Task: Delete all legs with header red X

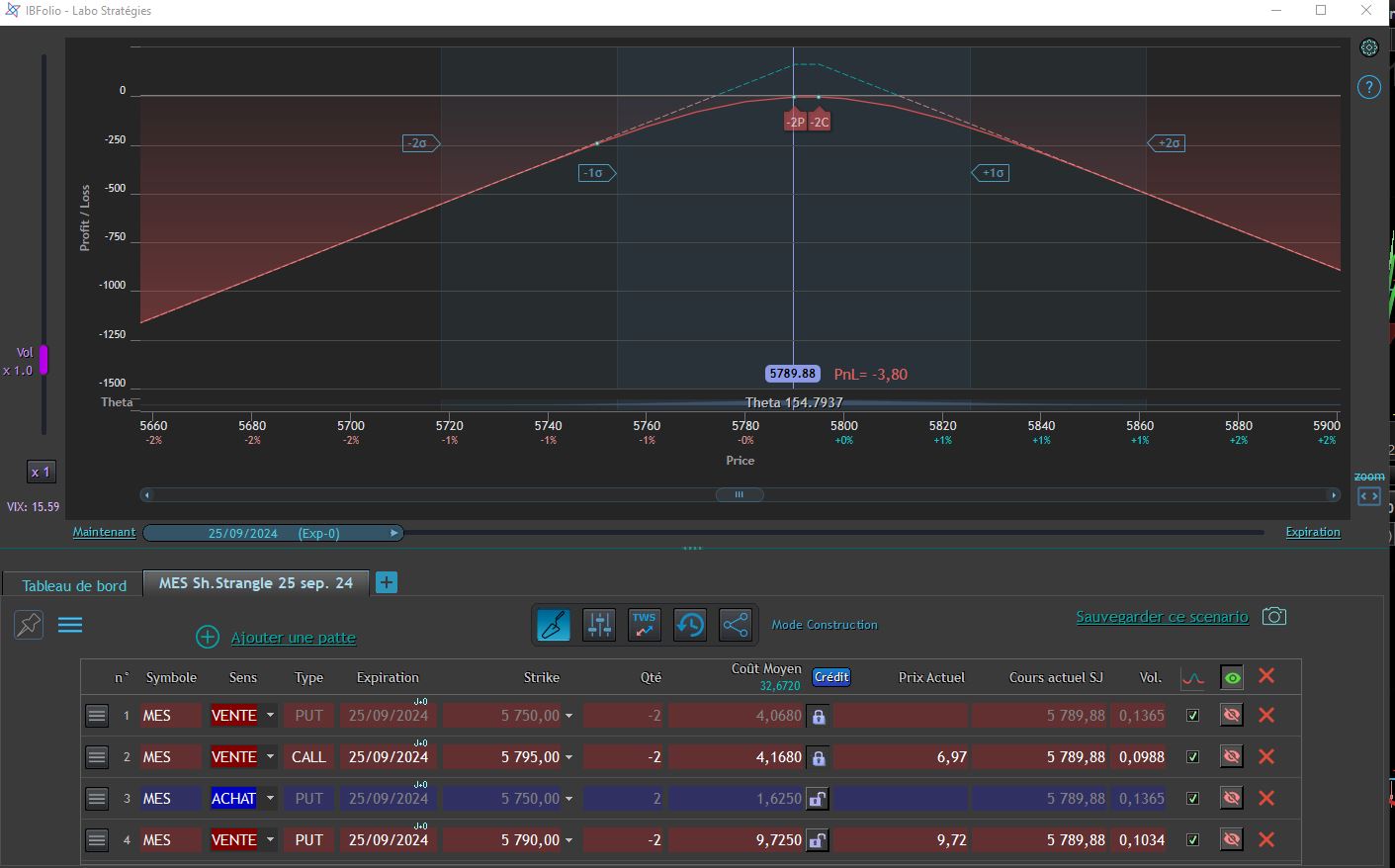Action: [x=1266, y=676]
